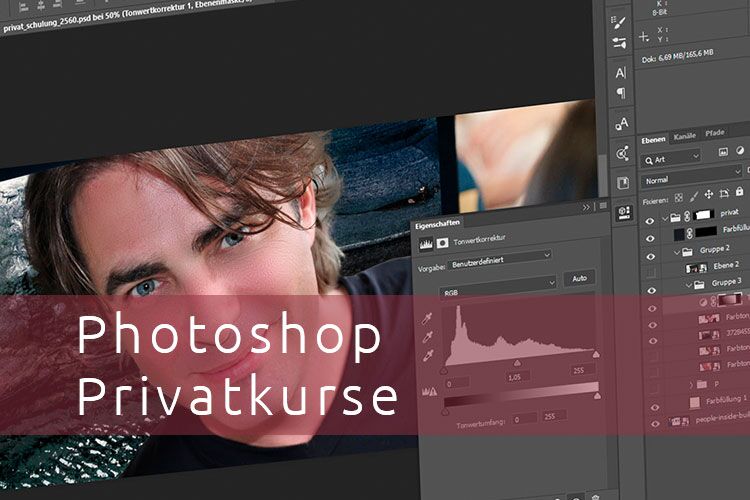Click the black input level slider handle
Image resolution: width=750 pixels, height=500 pixels.
(444, 371)
